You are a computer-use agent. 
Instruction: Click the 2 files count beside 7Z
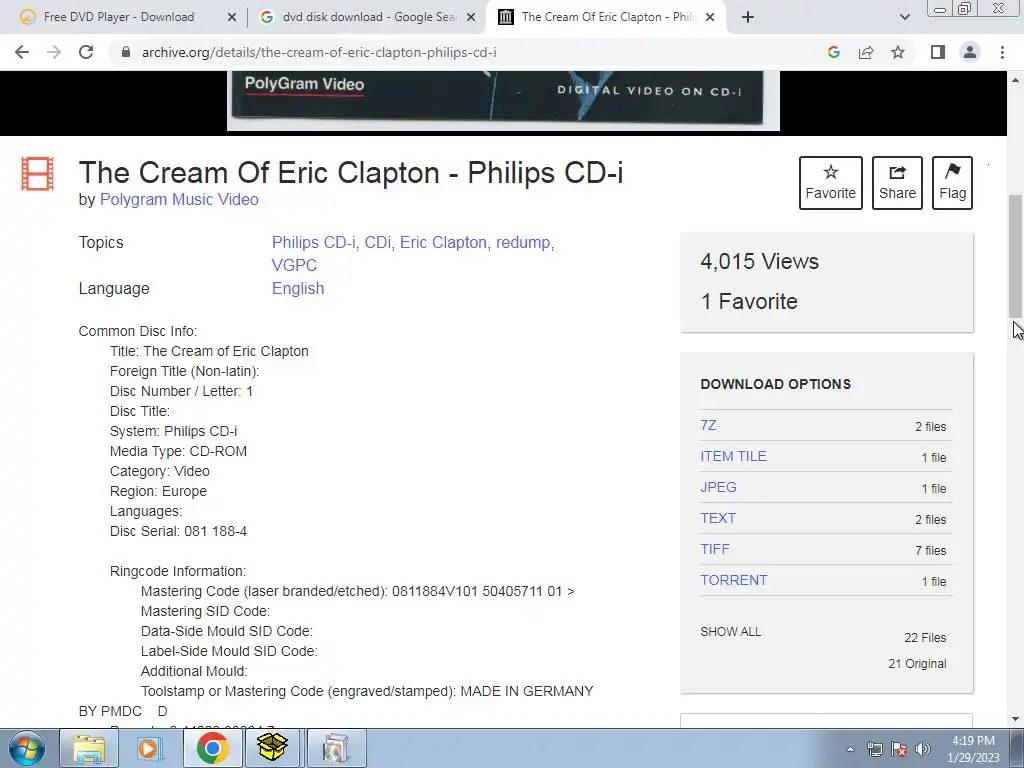pos(930,426)
